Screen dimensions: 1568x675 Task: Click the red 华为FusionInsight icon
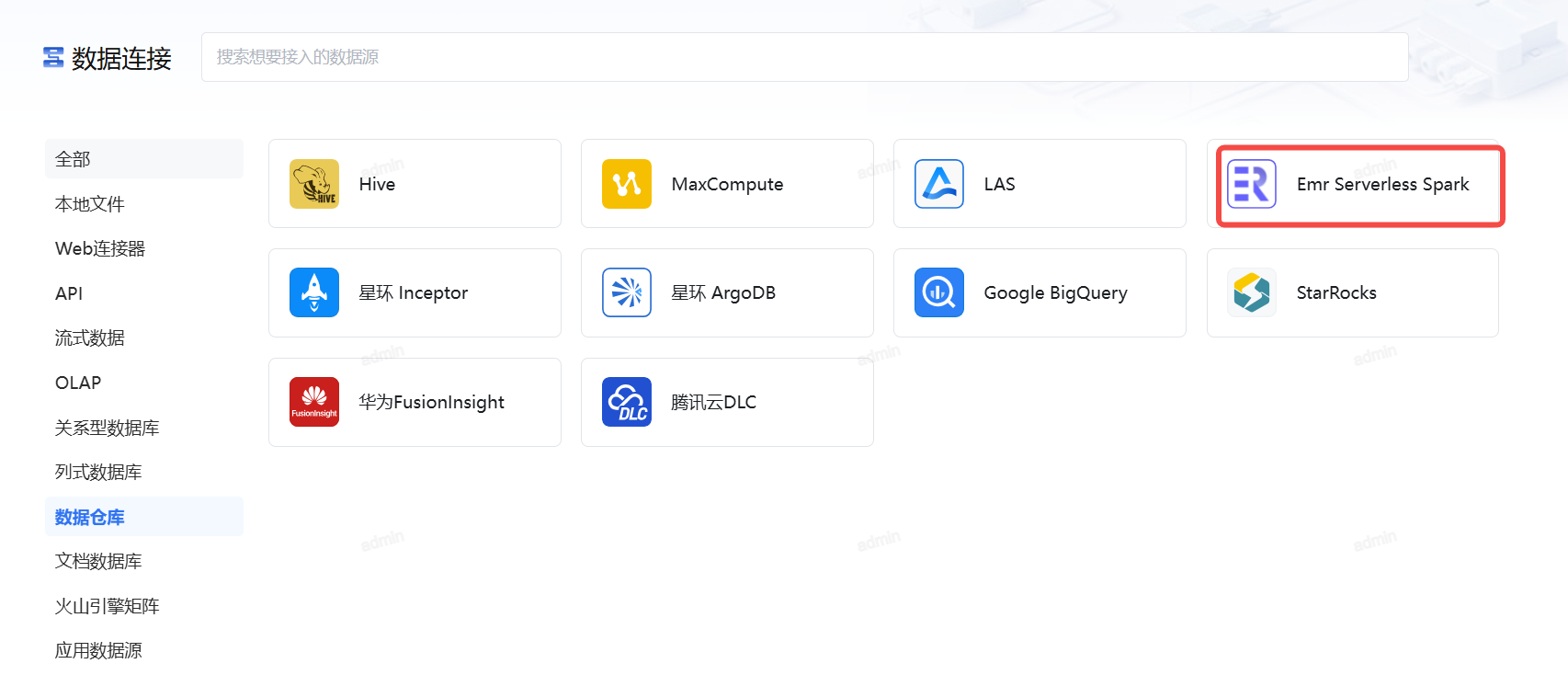tap(314, 402)
